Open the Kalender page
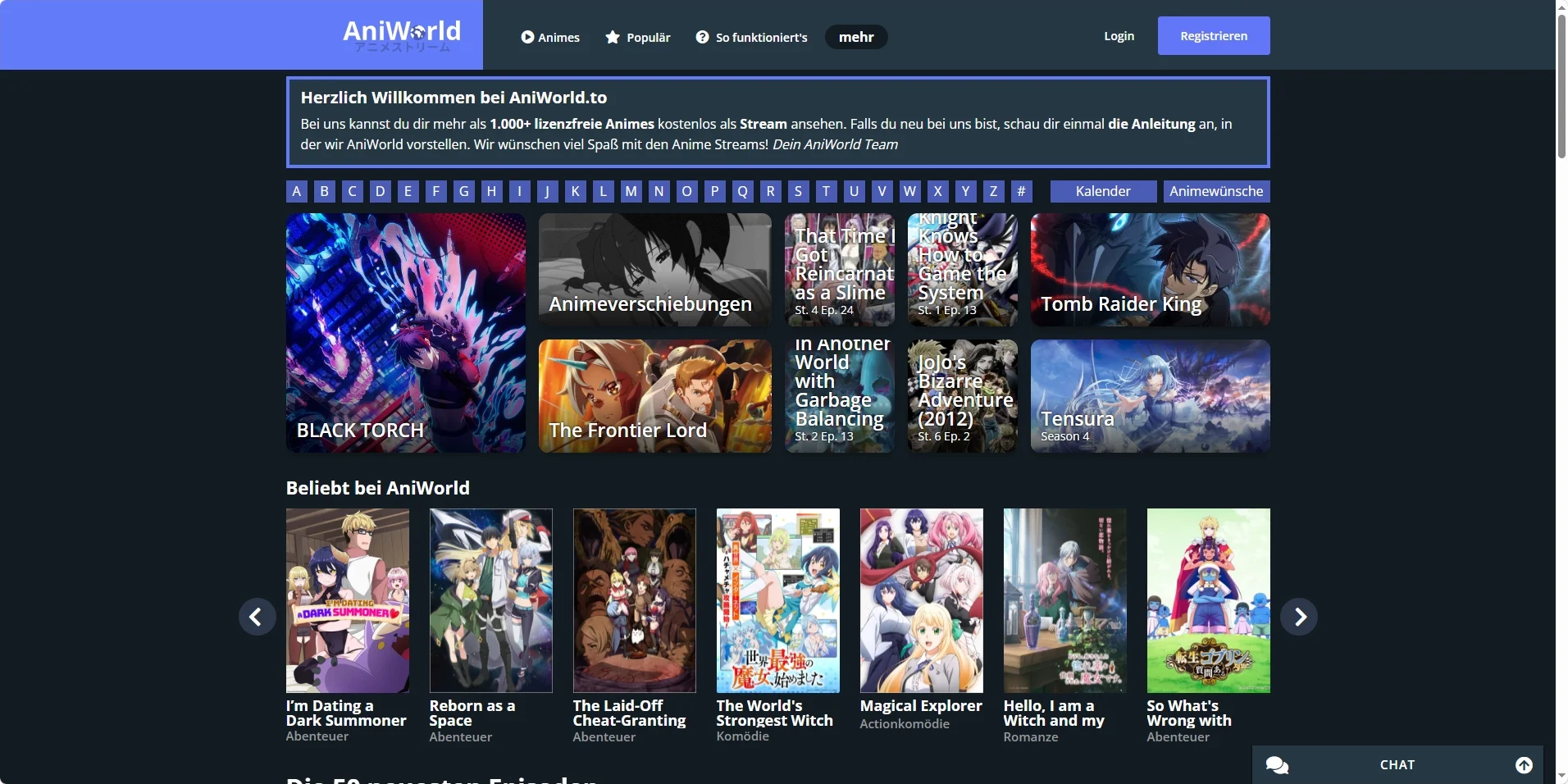 pos(1103,191)
